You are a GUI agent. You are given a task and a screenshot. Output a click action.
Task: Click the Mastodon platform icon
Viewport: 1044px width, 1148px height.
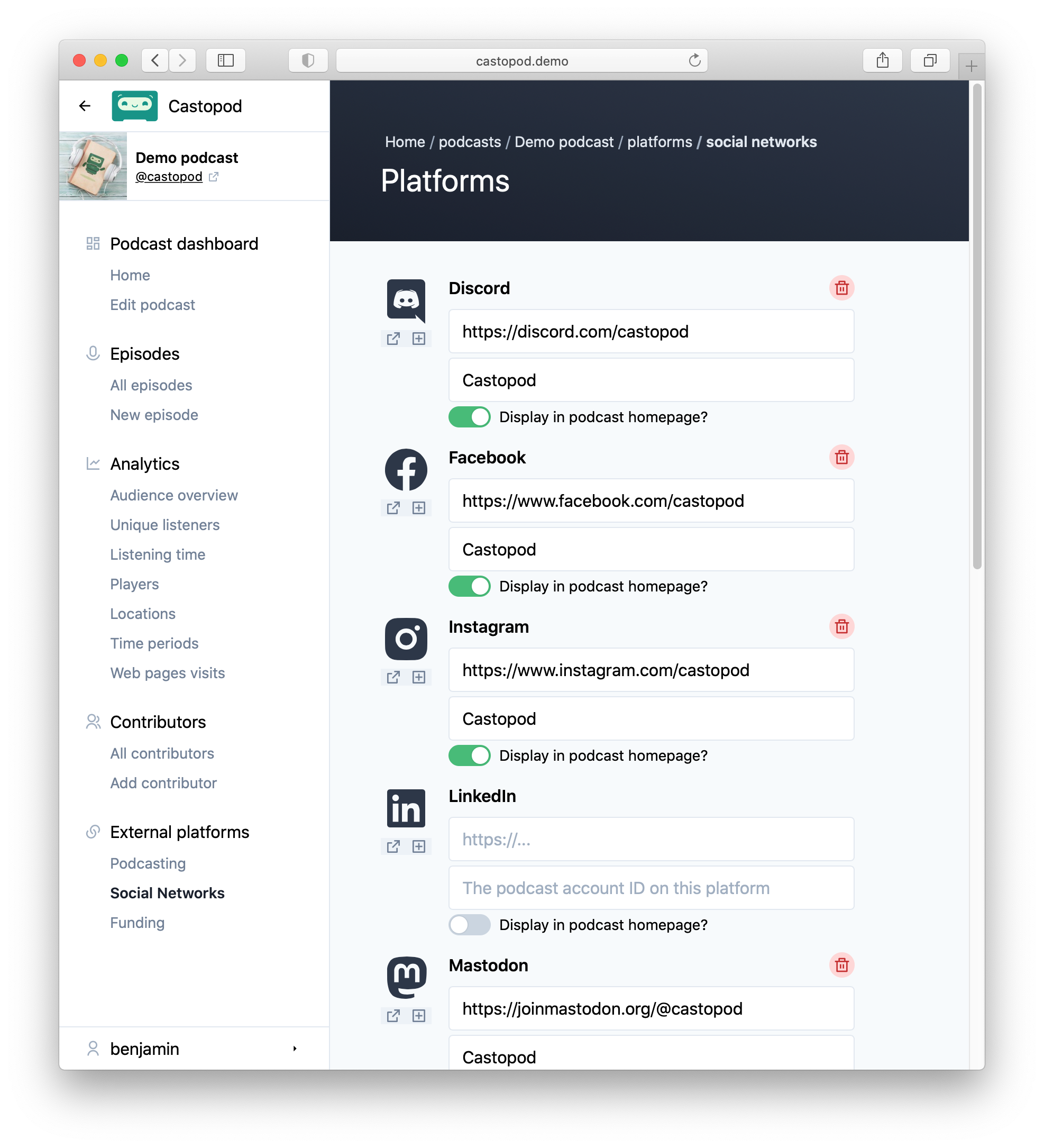(x=407, y=978)
